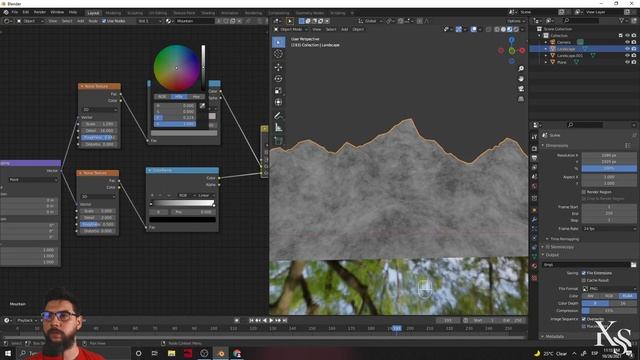Click the Blender logo icon in menu bar
640x360 pixels.
pos(6,12)
